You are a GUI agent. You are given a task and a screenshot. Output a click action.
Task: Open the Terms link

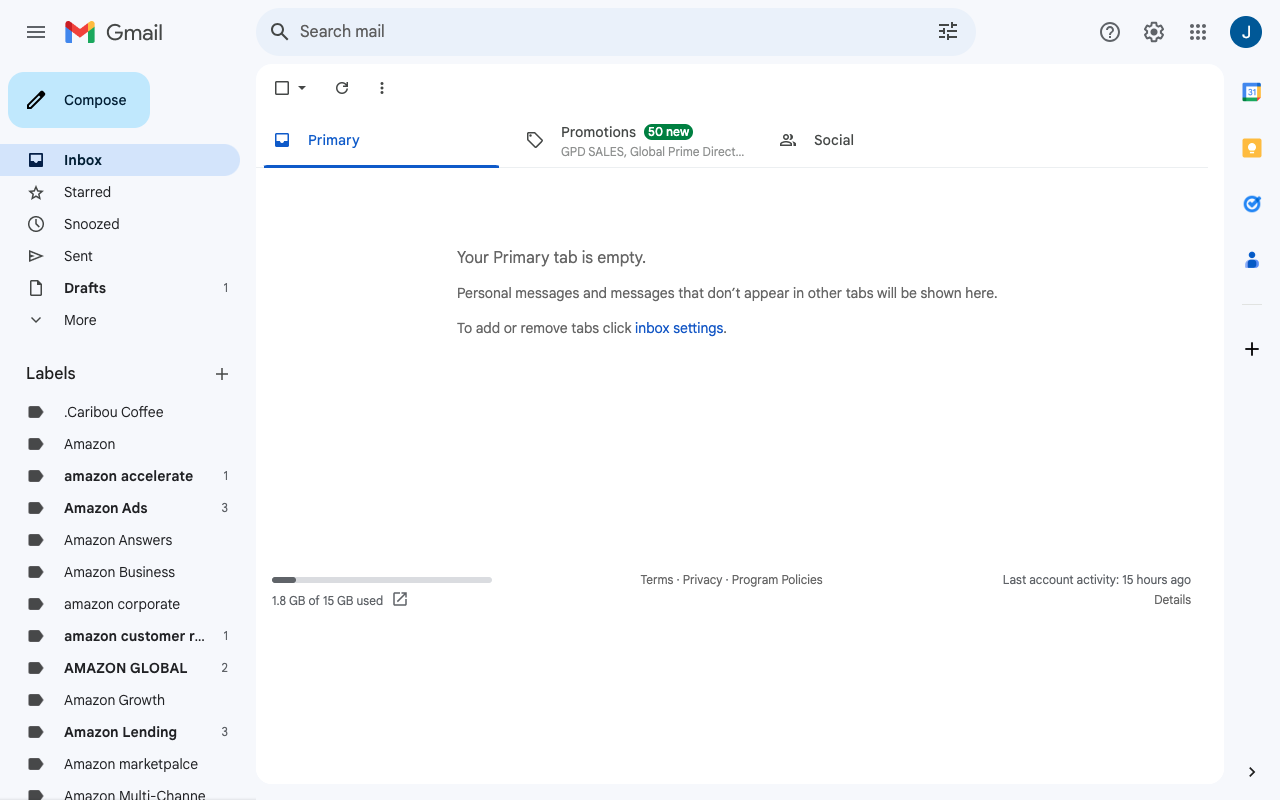657,580
